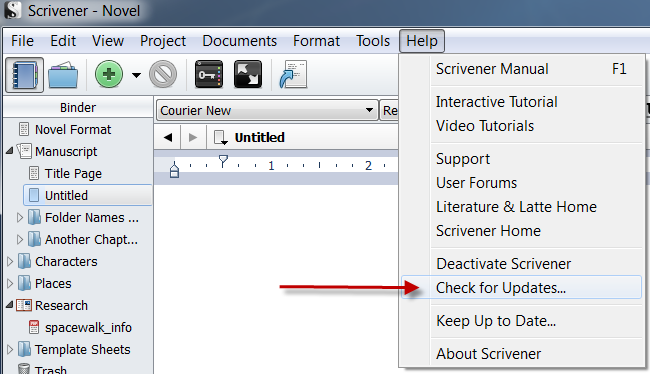Select Title Page document in Binder
This screenshot has height=374, width=650.
[73, 173]
